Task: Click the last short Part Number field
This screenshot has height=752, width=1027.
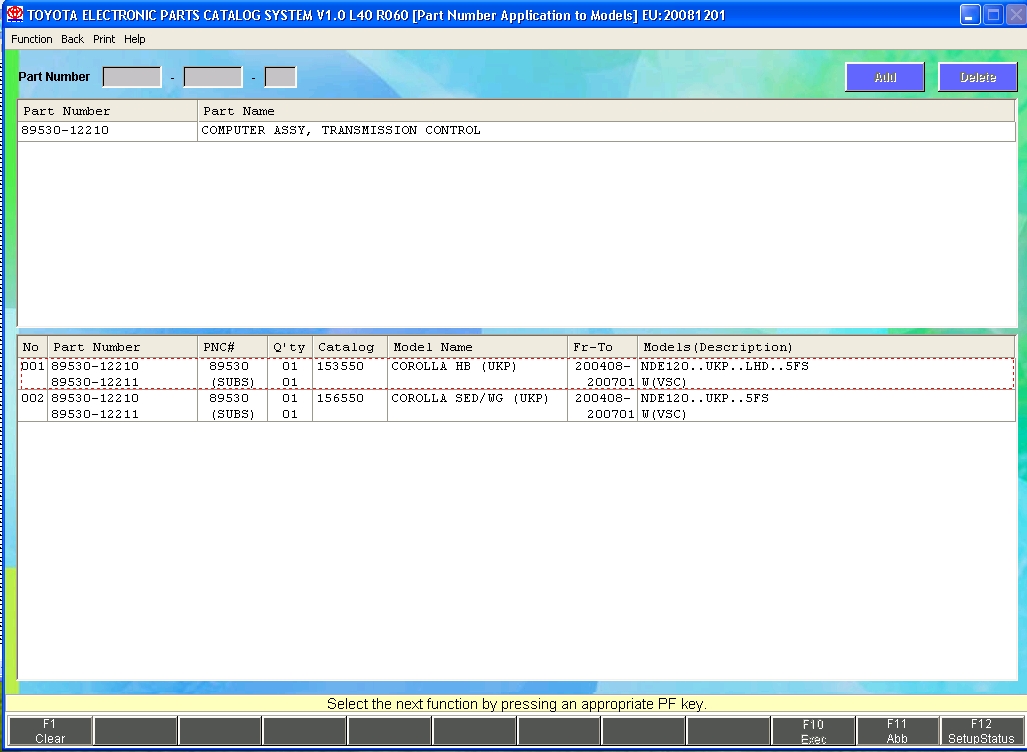Action: [281, 77]
